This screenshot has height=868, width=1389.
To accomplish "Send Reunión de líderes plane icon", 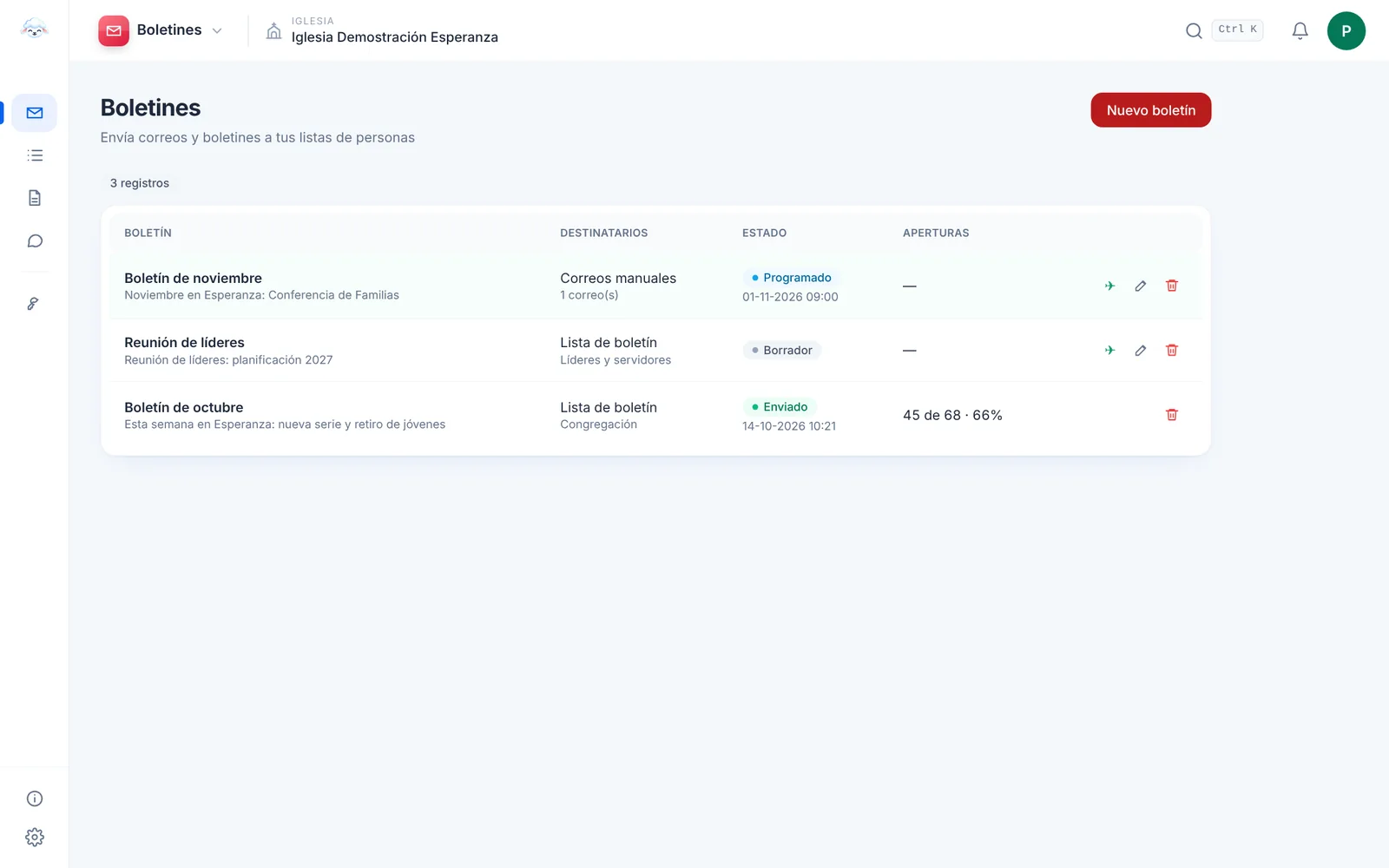I will 1109,350.
